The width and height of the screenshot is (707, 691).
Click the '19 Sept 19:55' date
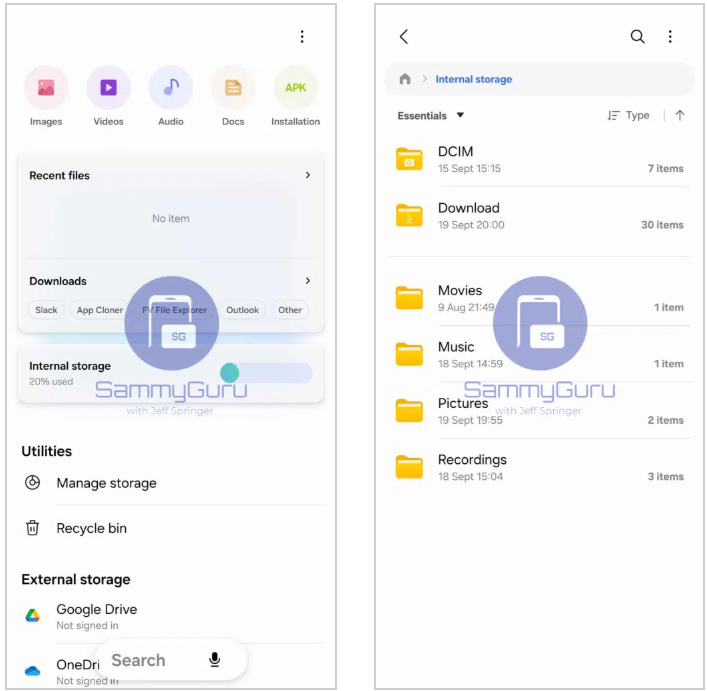click(x=470, y=420)
